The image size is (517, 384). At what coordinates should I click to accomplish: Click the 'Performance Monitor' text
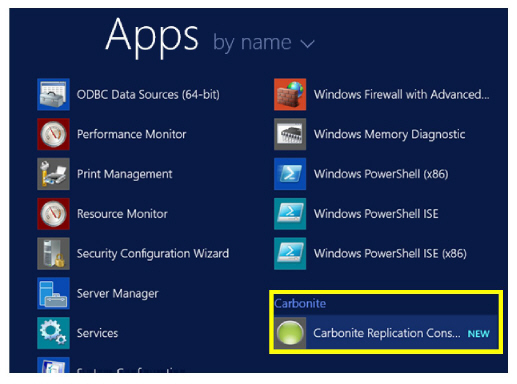coord(131,134)
